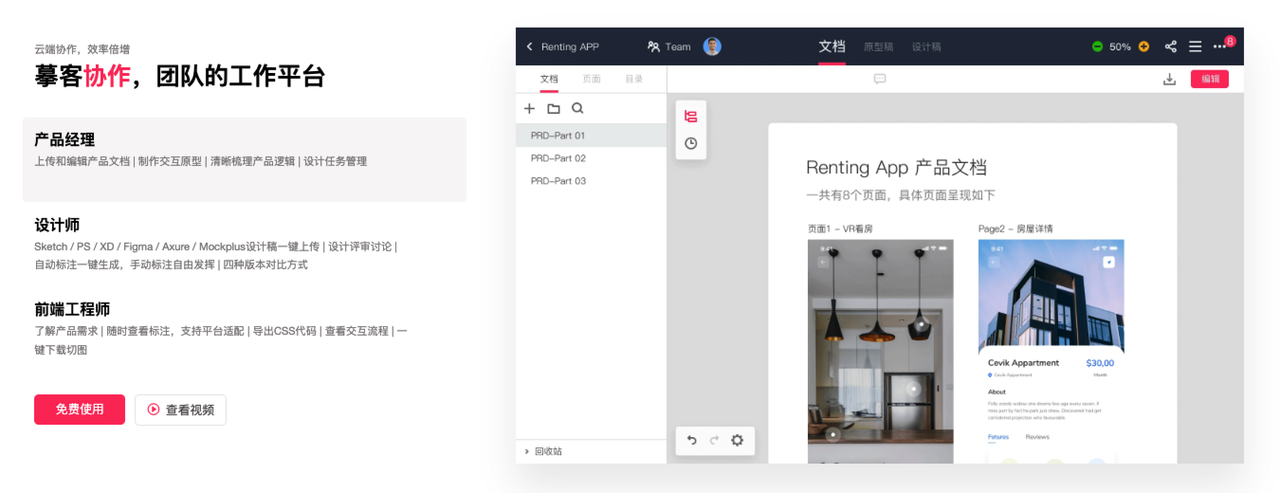Click the download icon beside 编辑
This screenshot has height=493, width=1280.
click(x=1169, y=80)
